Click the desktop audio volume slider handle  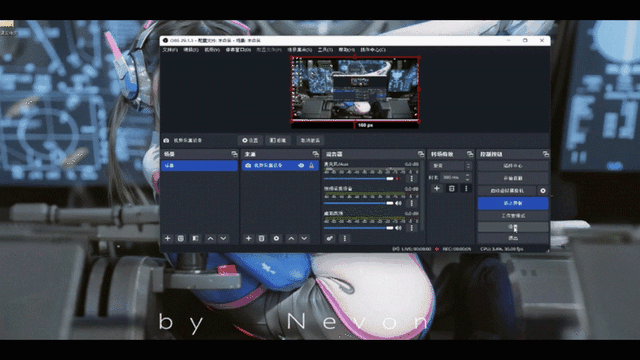click(390, 228)
